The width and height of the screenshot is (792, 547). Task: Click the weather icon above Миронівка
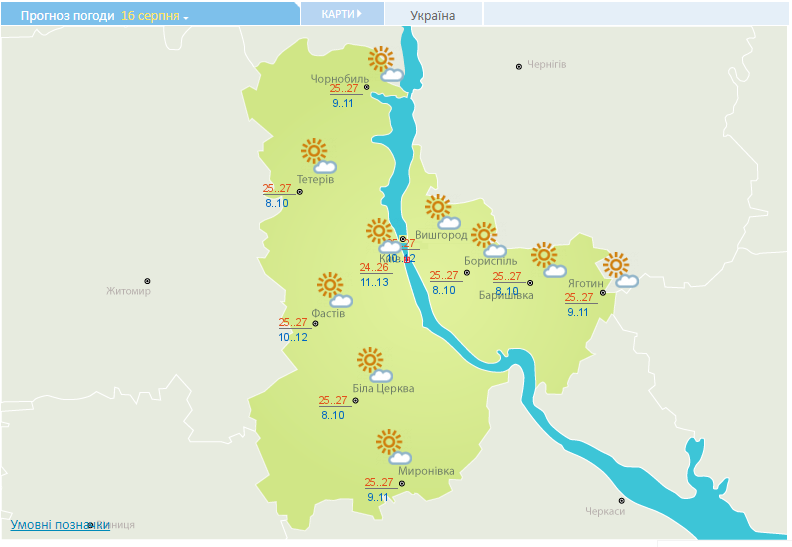393,446
